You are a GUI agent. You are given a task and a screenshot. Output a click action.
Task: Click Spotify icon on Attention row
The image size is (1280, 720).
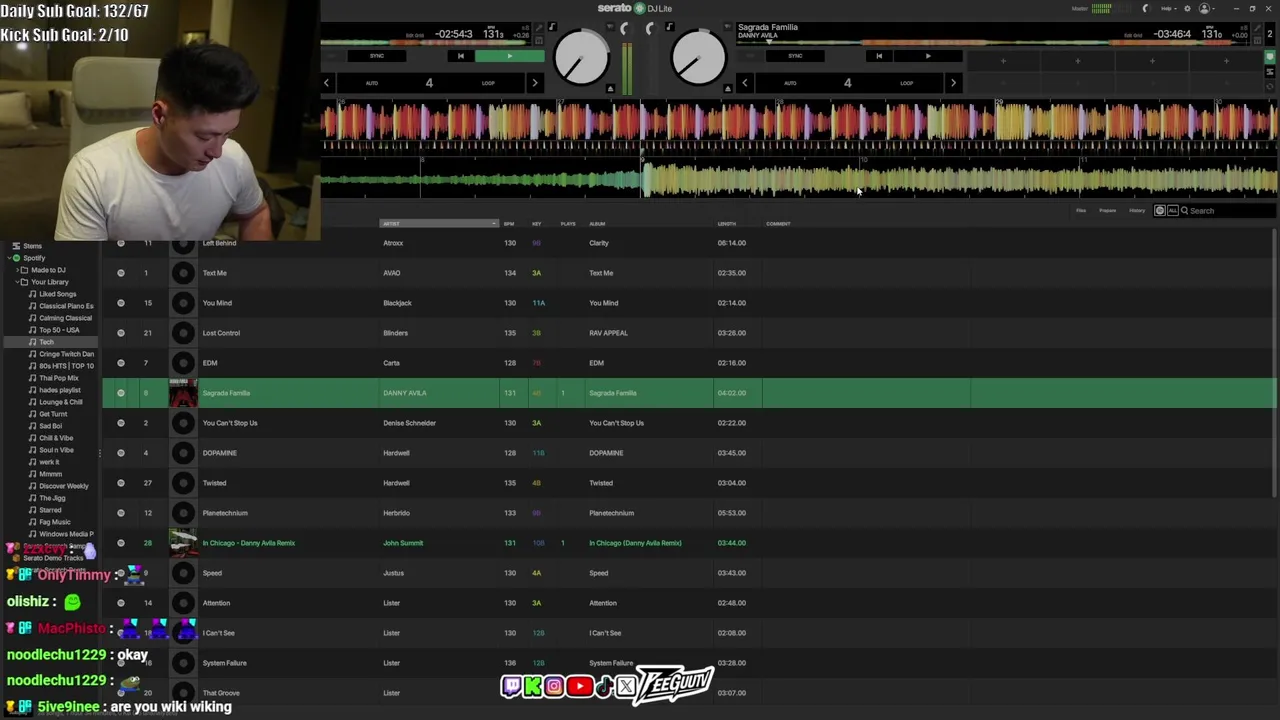(x=121, y=603)
